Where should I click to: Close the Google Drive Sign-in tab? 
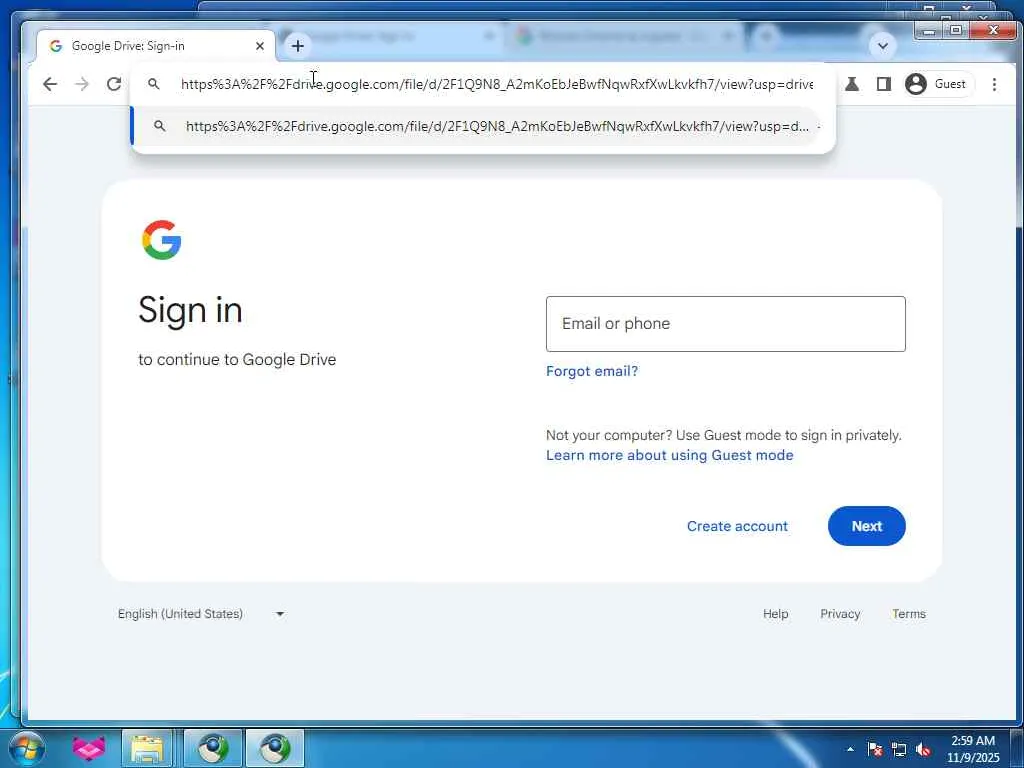pos(260,46)
